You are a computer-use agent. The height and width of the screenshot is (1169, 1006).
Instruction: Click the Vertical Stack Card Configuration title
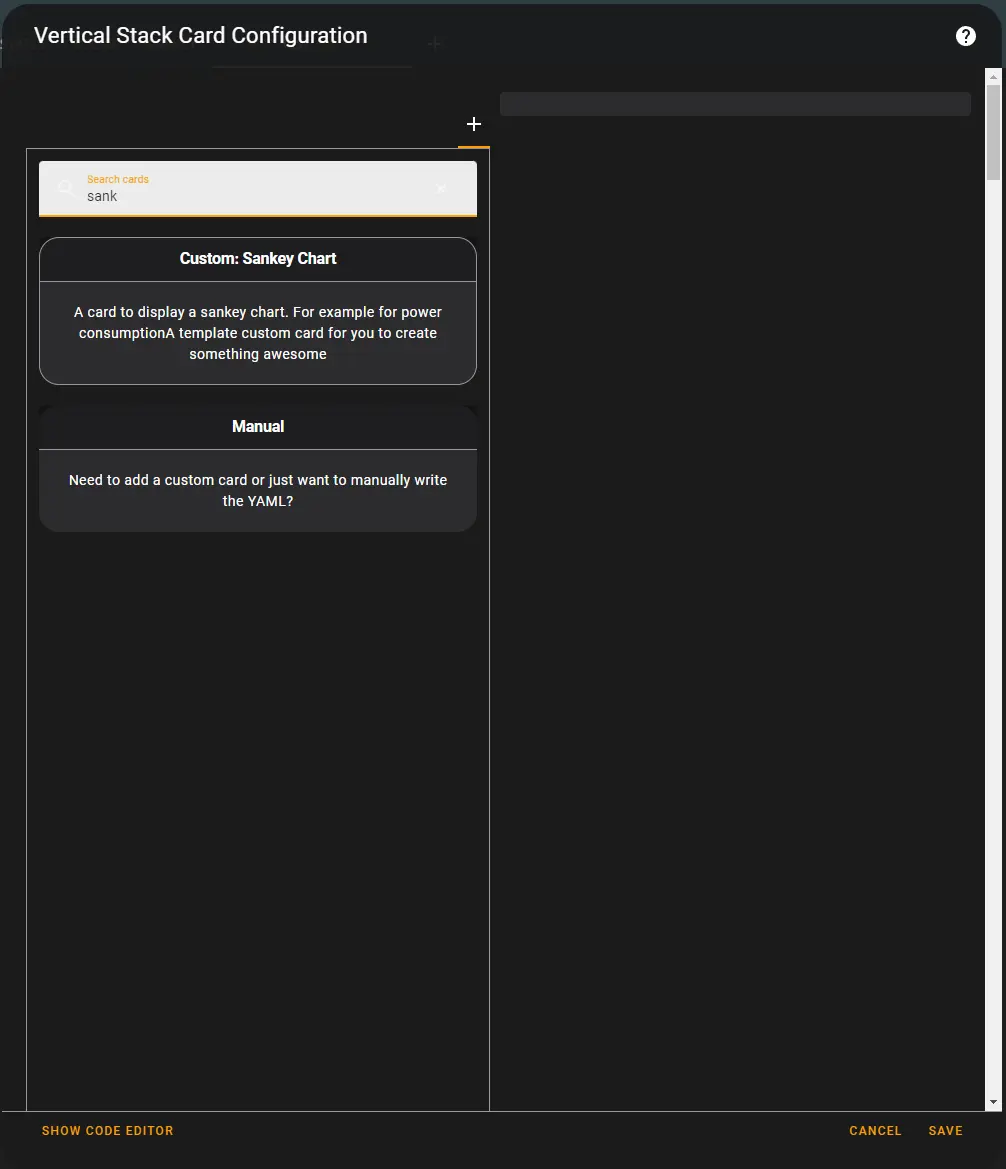click(200, 36)
